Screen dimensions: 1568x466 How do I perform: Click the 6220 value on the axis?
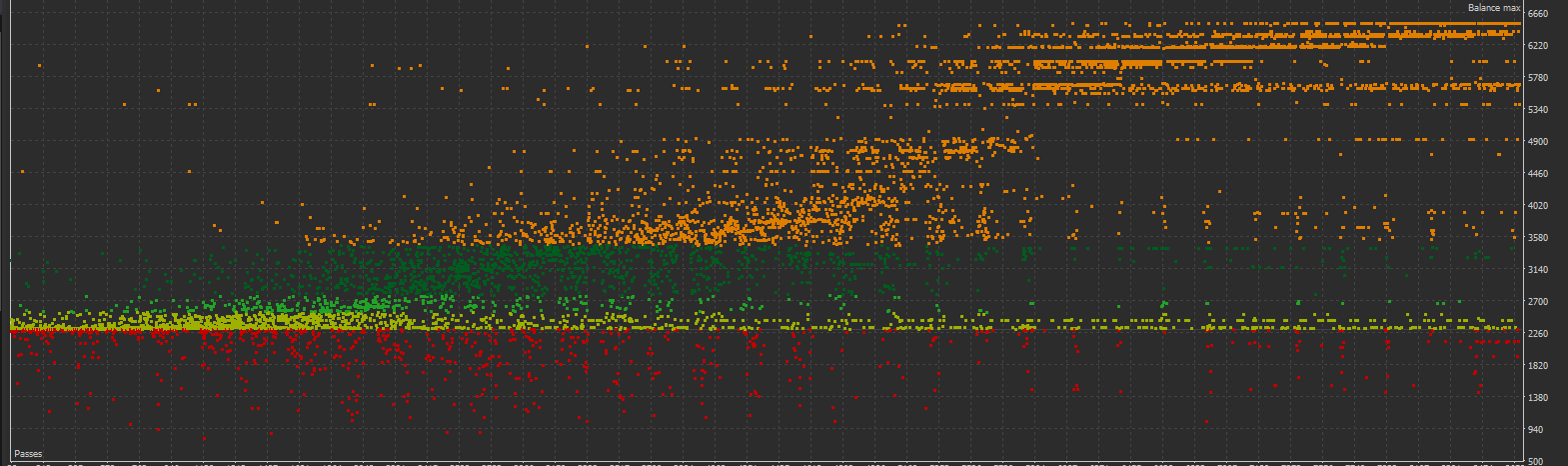[x=1538, y=46]
